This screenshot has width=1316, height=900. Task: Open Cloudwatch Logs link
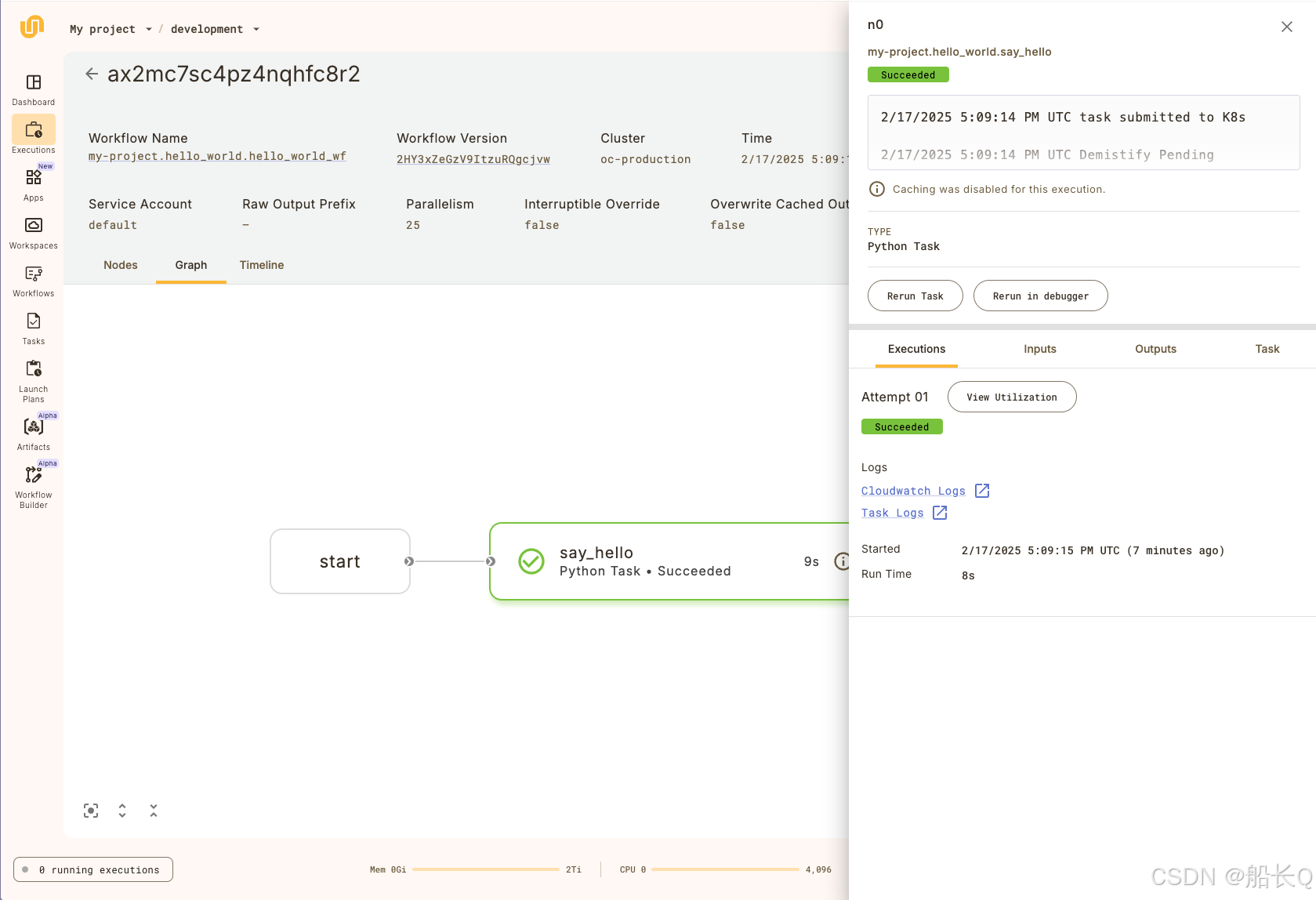(913, 490)
